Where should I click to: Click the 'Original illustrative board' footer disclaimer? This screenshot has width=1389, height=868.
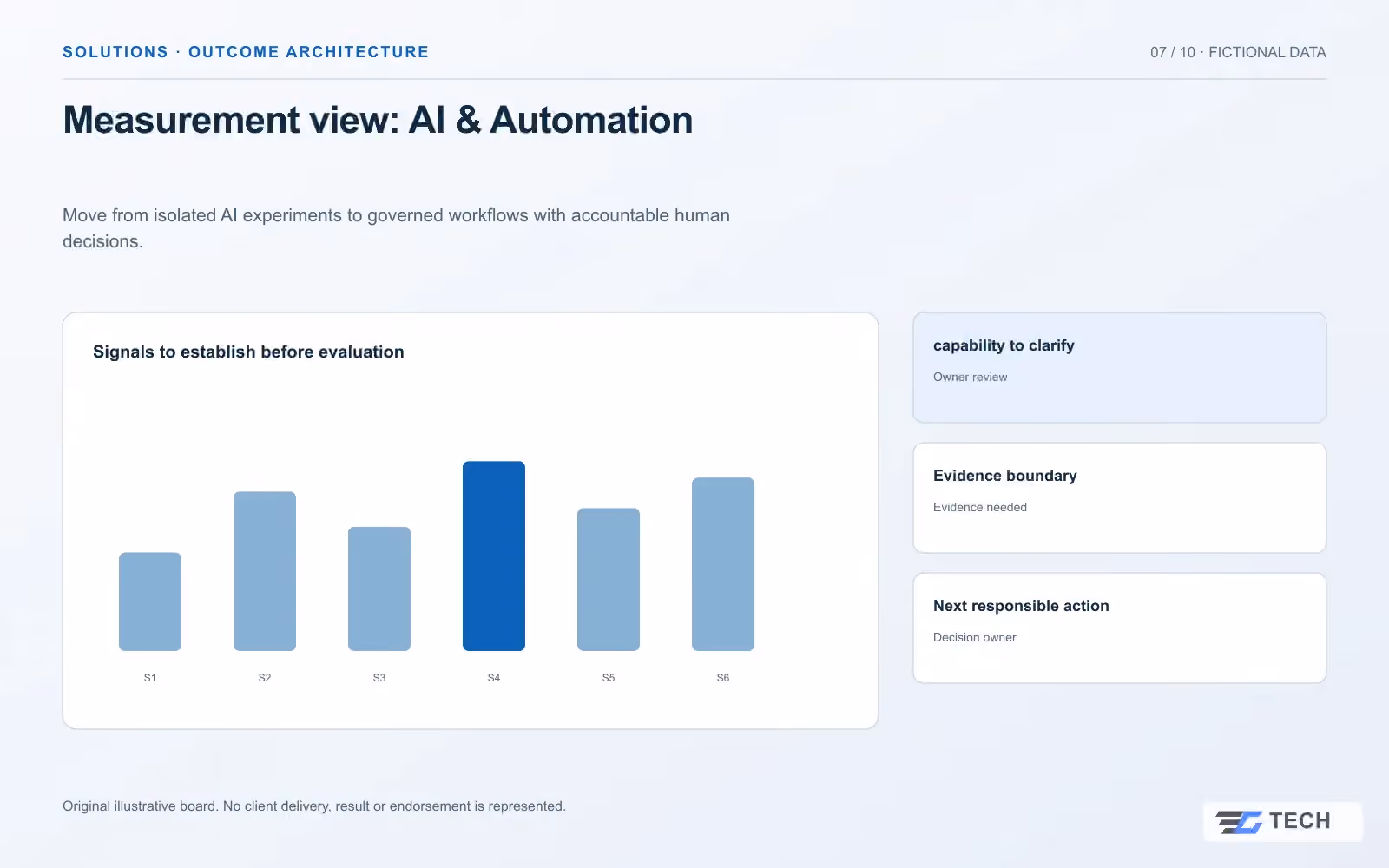point(314,806)
